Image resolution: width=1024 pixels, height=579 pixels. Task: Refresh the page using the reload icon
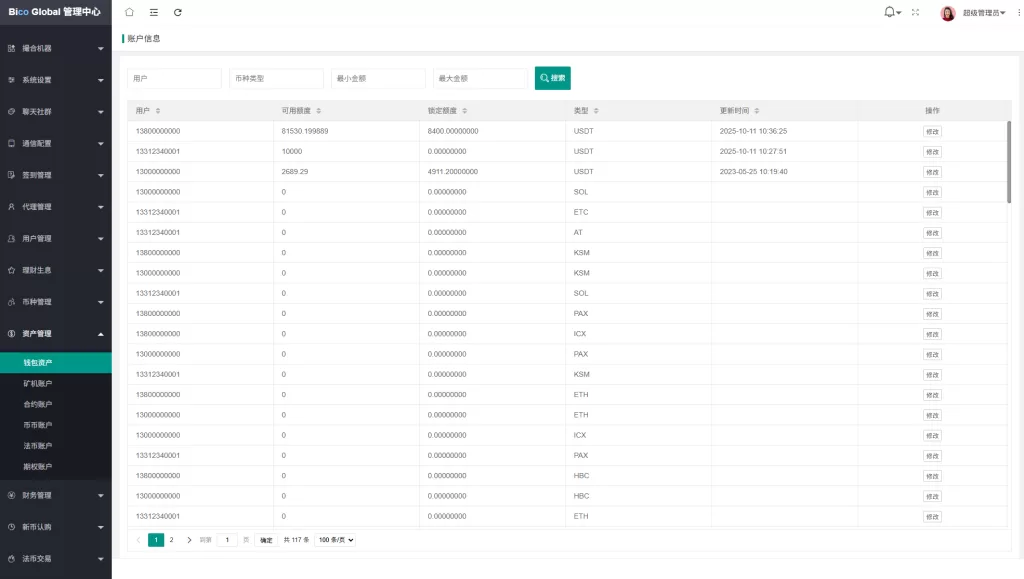(177, 13)
